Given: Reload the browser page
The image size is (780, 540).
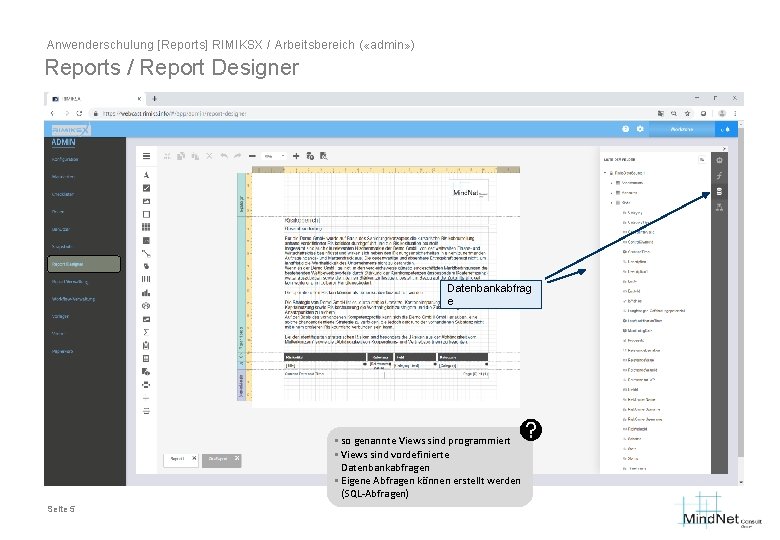Looking at the screenshot, I should pos(79,113).
